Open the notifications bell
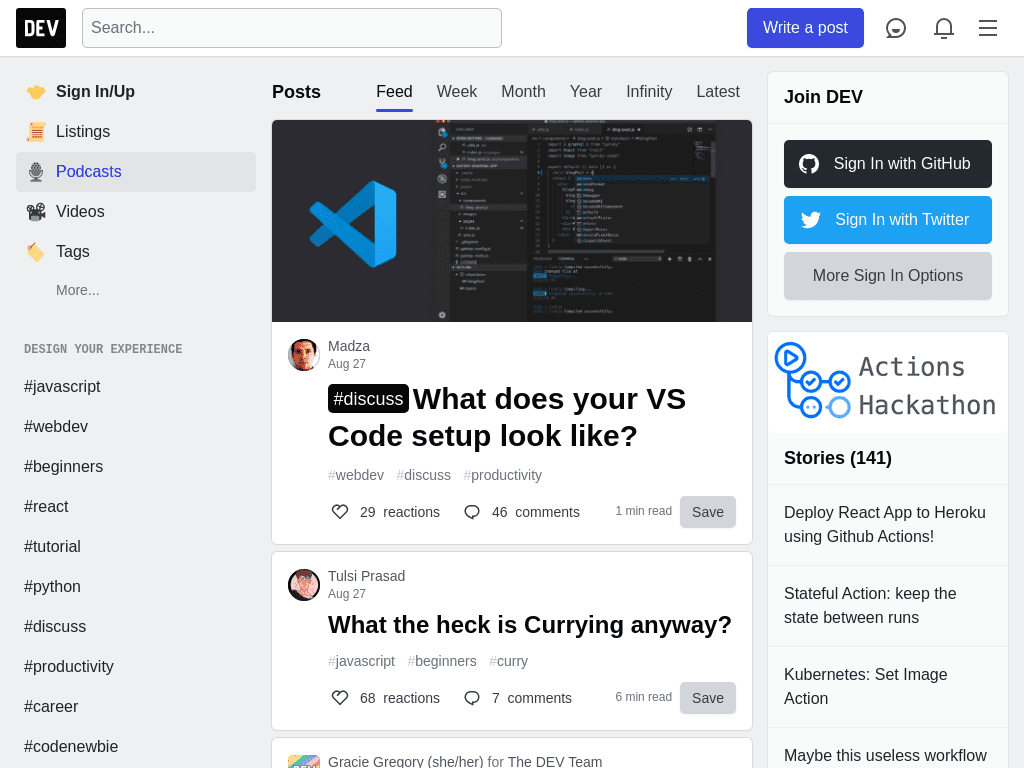This screenshot has width=1024, height=768. 944,28
